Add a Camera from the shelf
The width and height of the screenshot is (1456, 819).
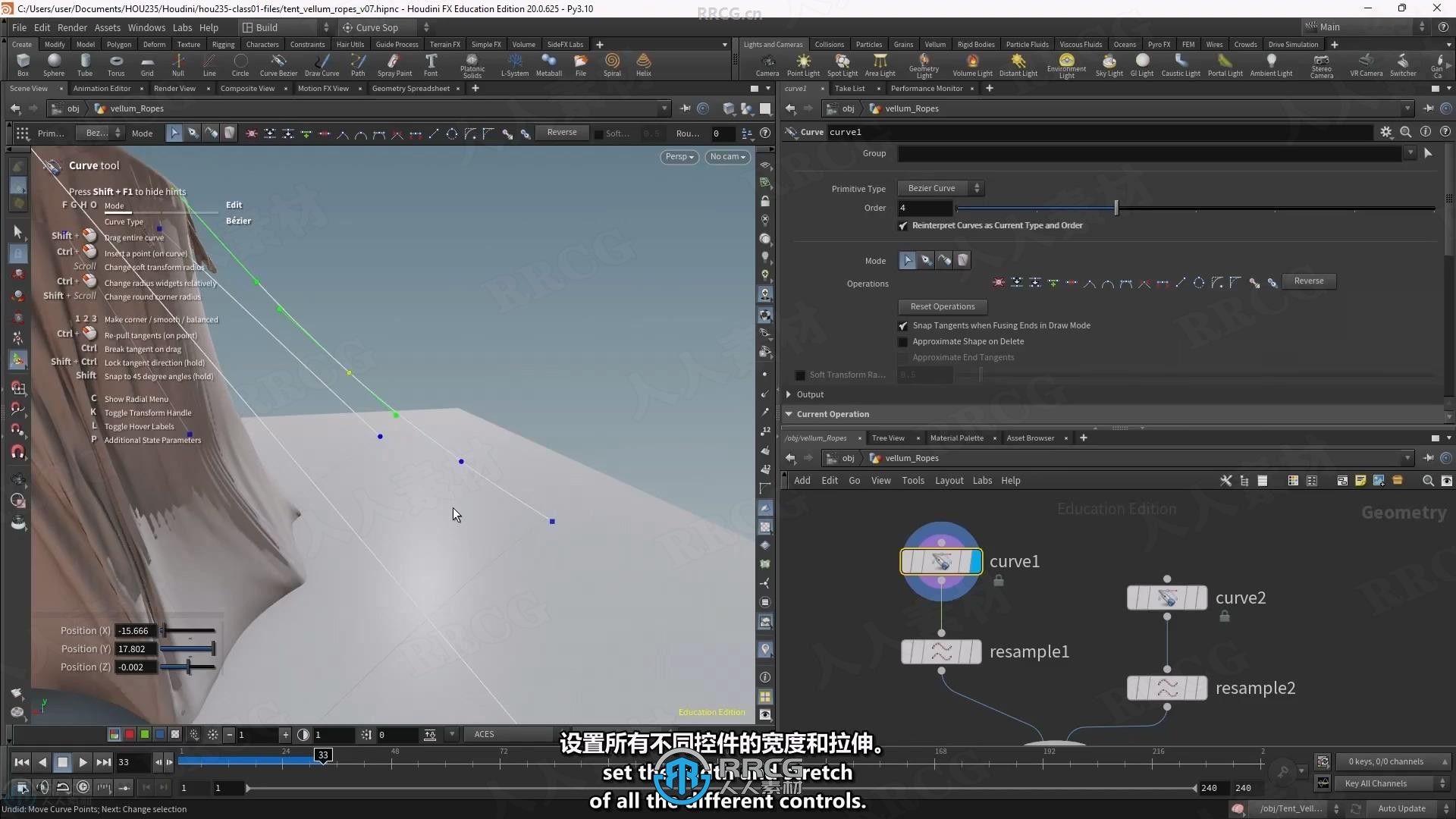[767, 65]
